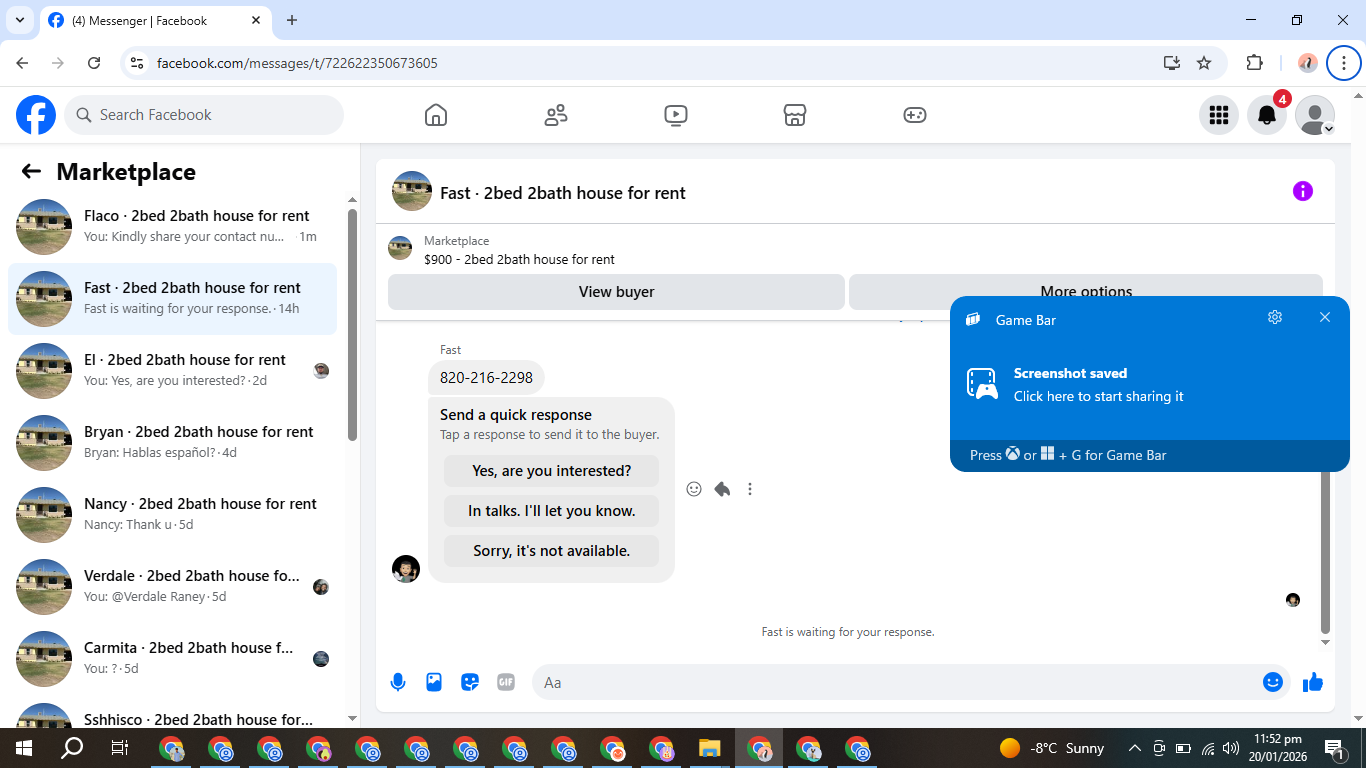This screenshot has height=768, width=1366.
Task: Open the Flaco conversation
Action: pyautogui.click(x=172, y=227)
